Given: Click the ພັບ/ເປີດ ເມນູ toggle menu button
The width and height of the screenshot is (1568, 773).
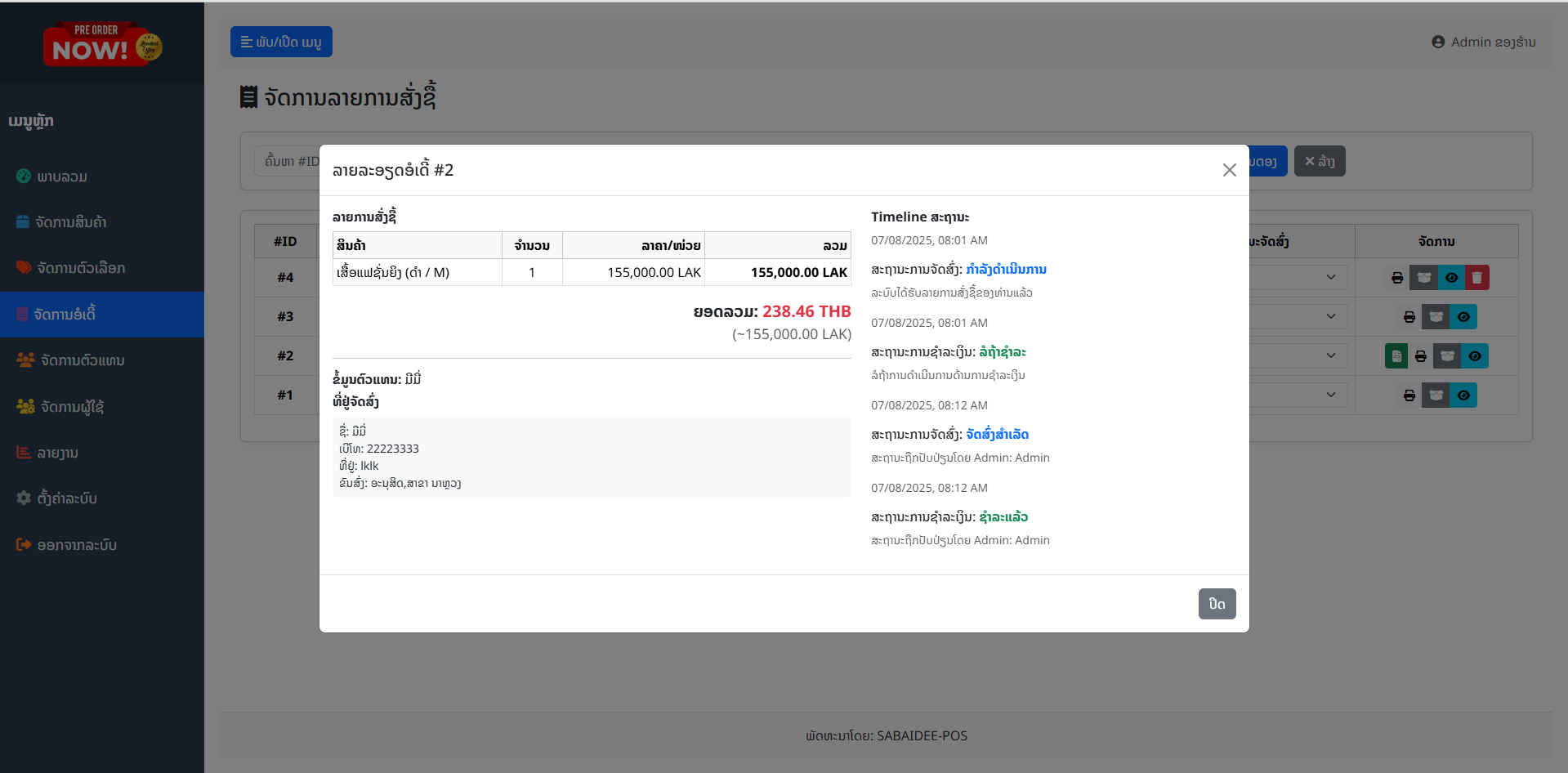Looking at the screenshot, I should click(281, 42).
